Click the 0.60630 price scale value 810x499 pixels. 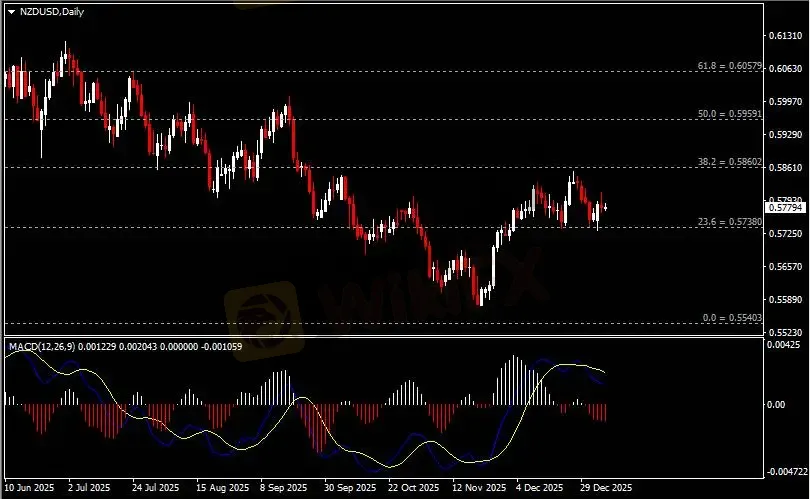(x=786, y=69)
